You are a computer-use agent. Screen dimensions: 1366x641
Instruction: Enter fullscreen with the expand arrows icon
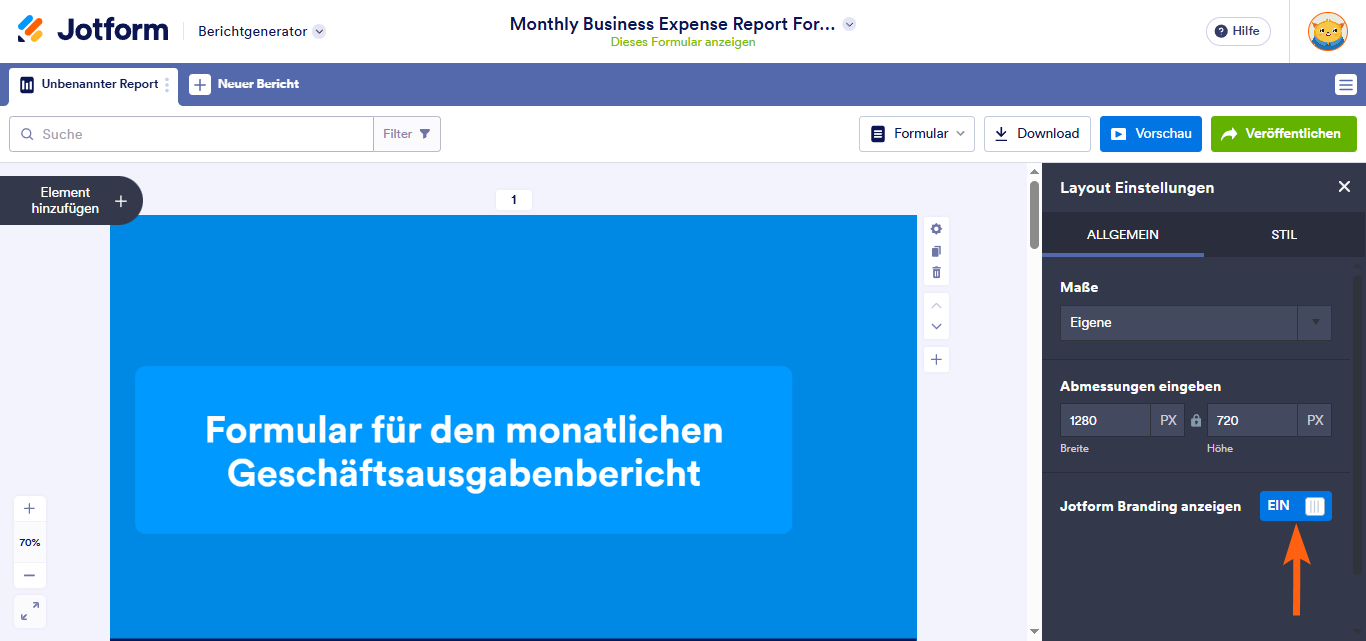tap(29, 611)
